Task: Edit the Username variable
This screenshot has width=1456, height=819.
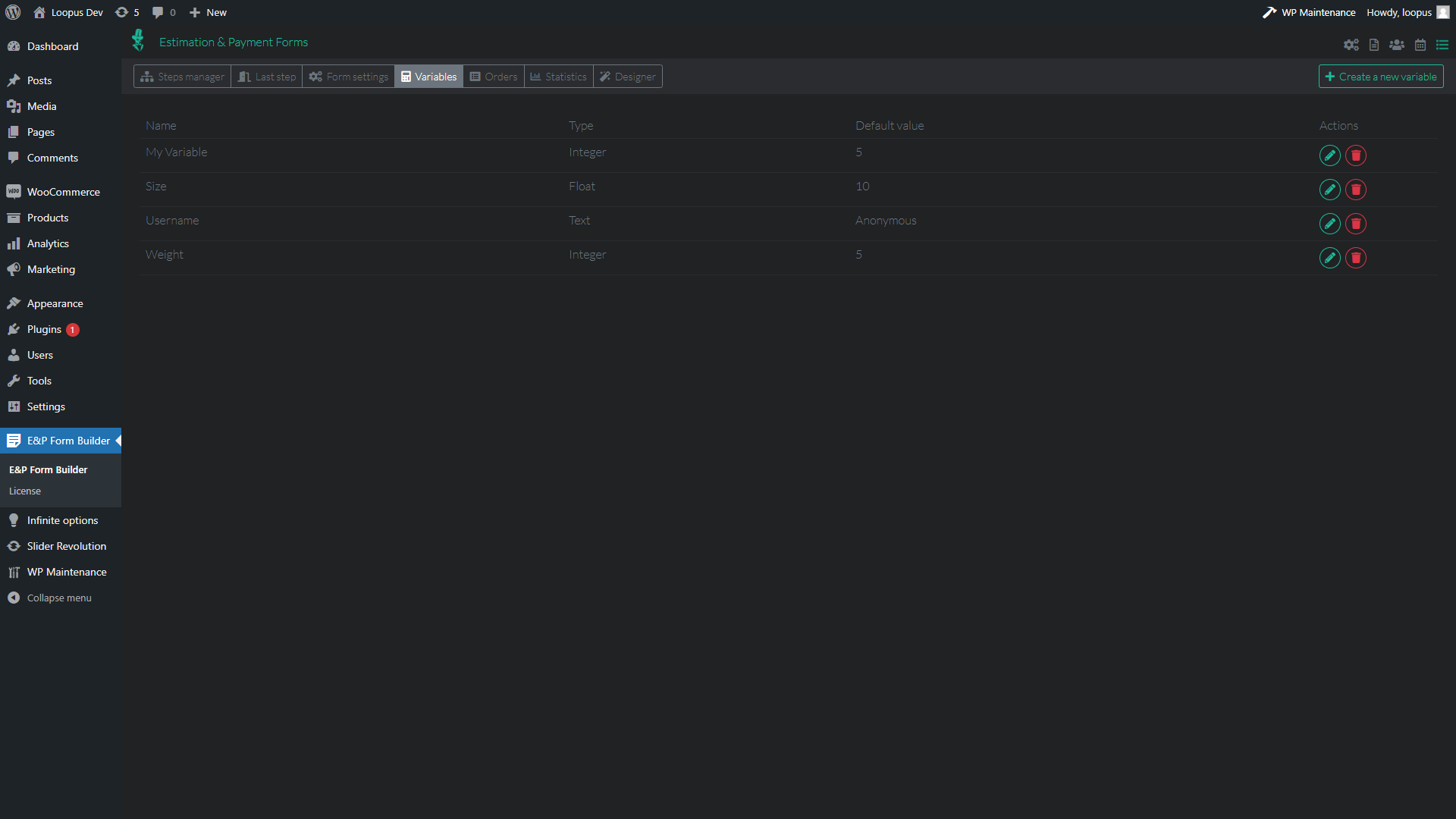Action: [x=1329, y=224]
